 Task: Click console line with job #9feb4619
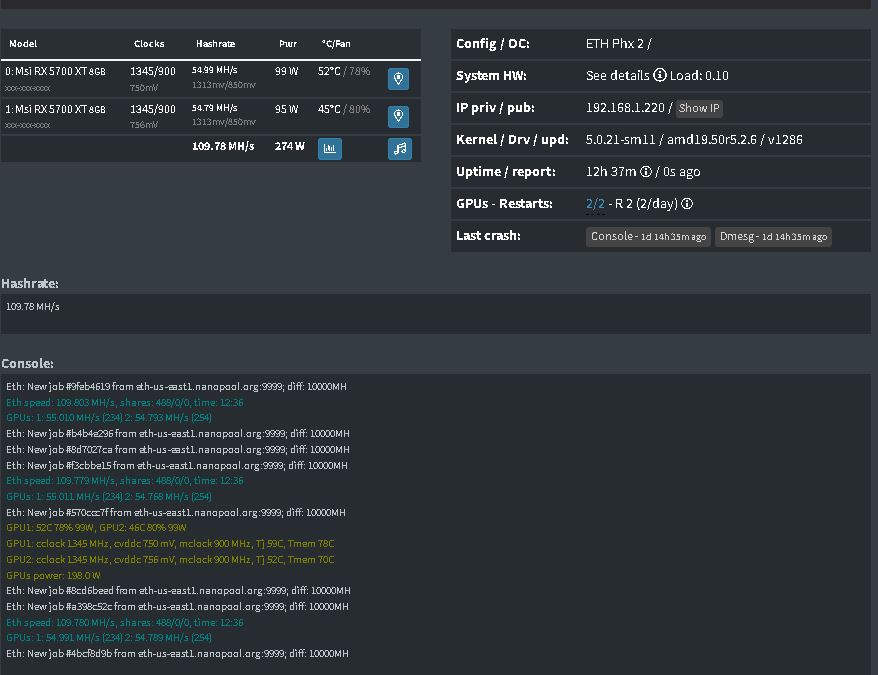176,387
